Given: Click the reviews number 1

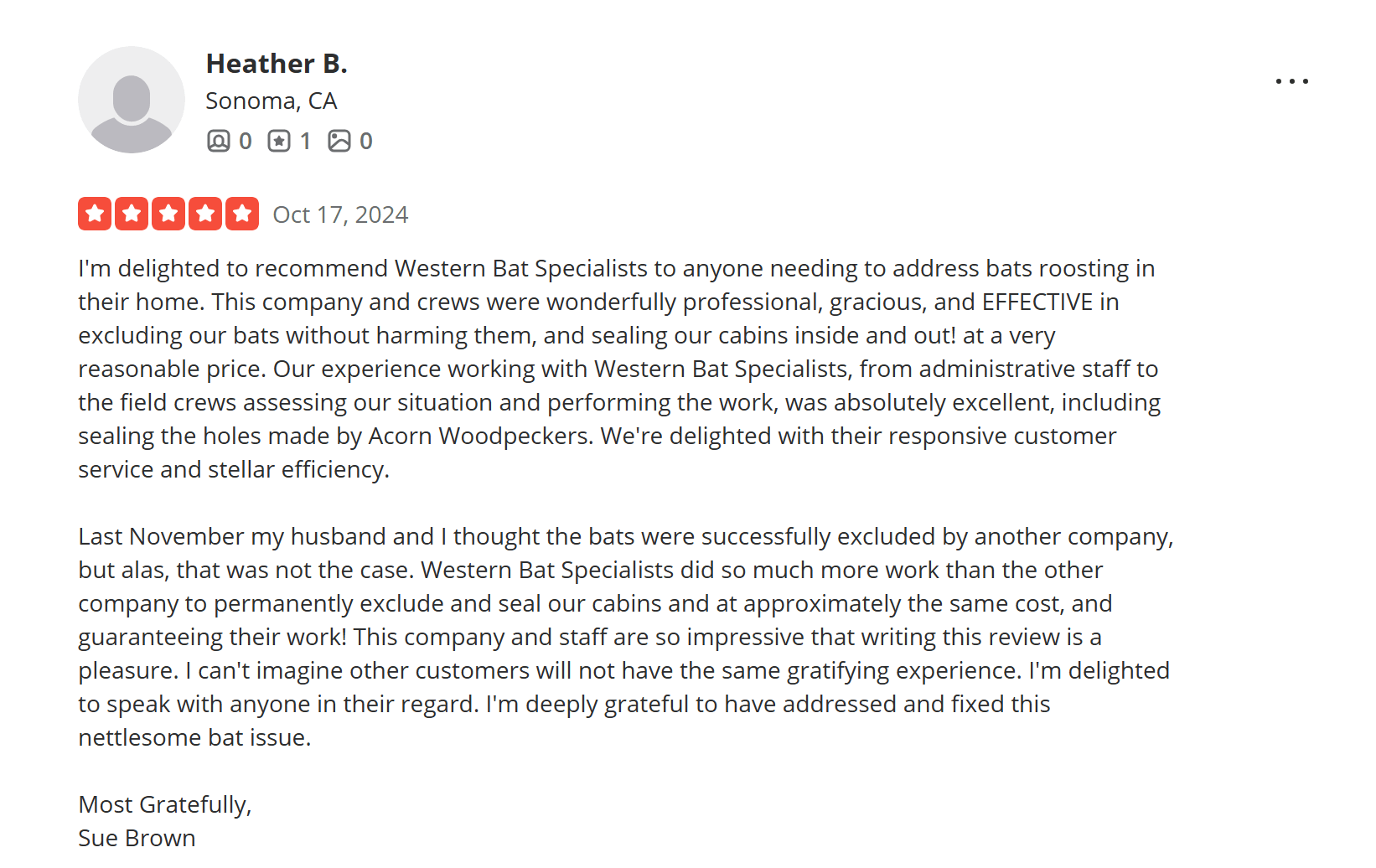Looking at the screenshot, I should (x=305, y=141).
